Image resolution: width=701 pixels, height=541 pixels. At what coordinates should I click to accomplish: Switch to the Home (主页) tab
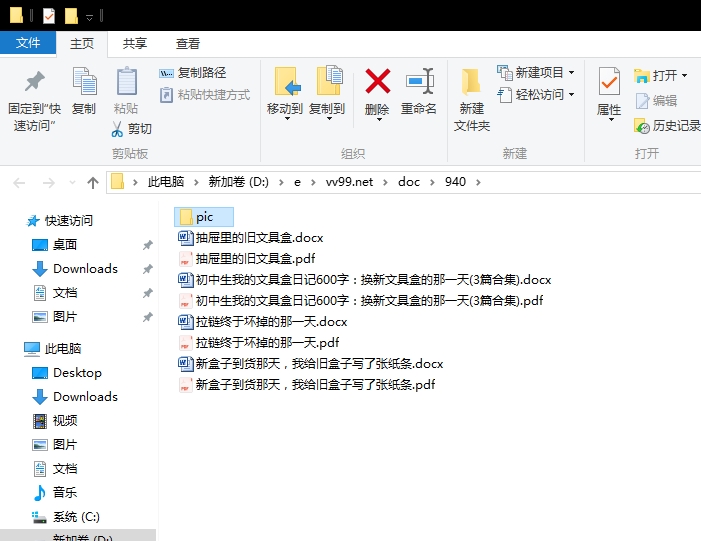coord(82,44)
